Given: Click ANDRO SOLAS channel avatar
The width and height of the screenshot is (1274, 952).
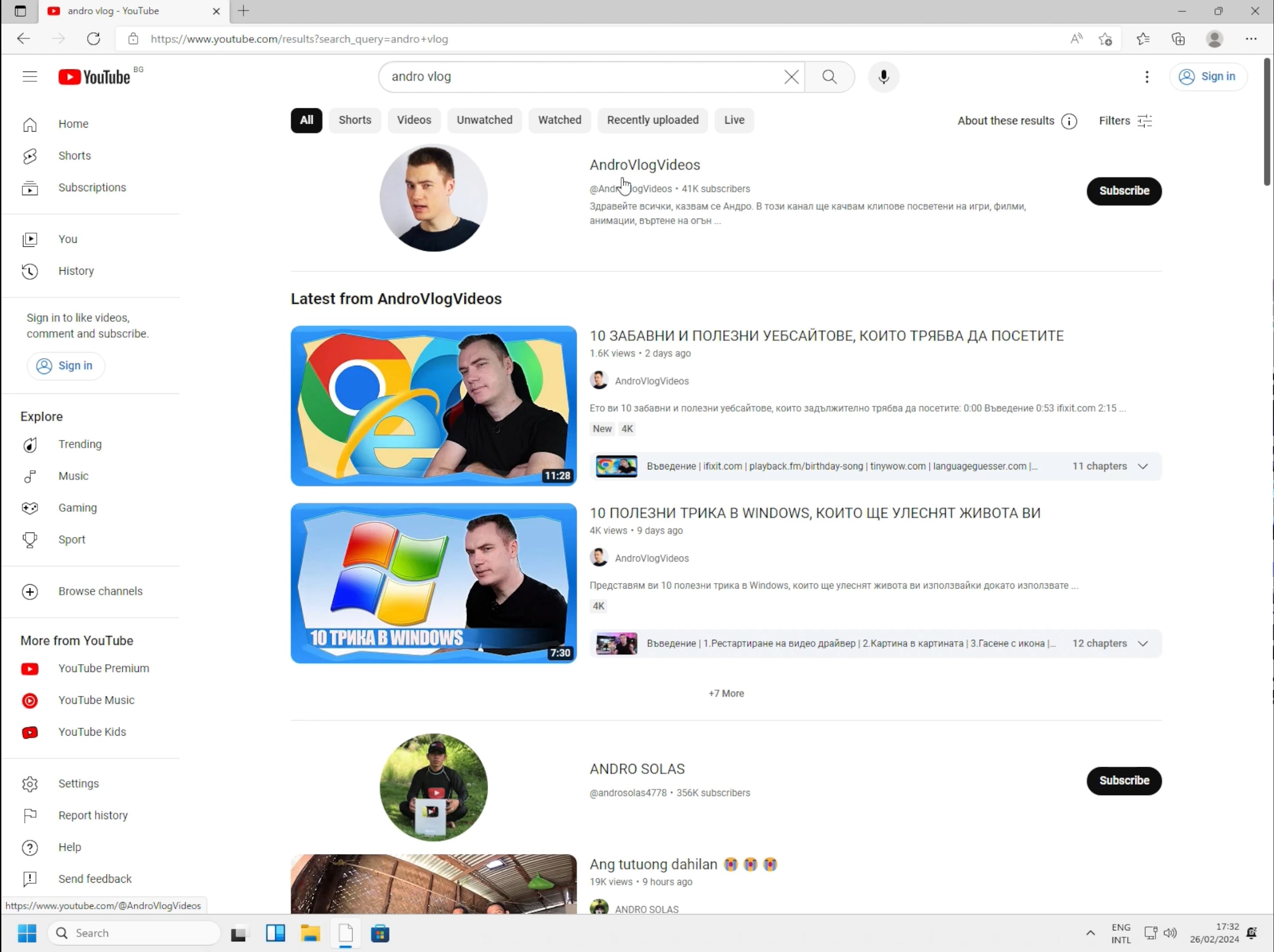Looking at the screenshot, I should tap(433, 787).
